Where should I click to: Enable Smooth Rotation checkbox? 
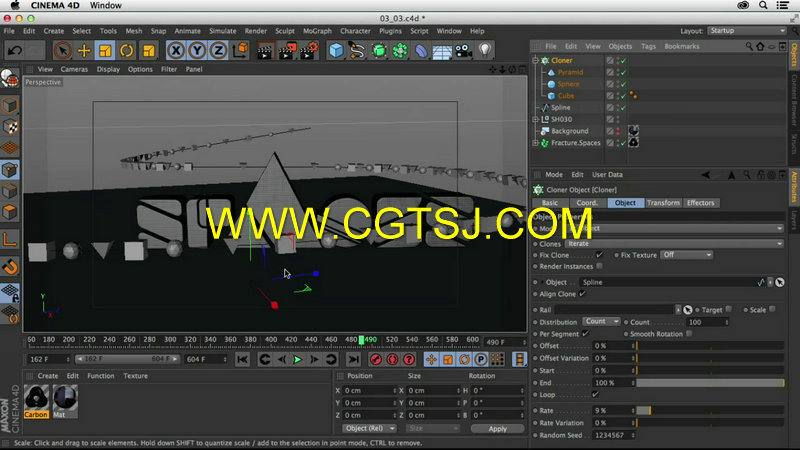point(689,334)
